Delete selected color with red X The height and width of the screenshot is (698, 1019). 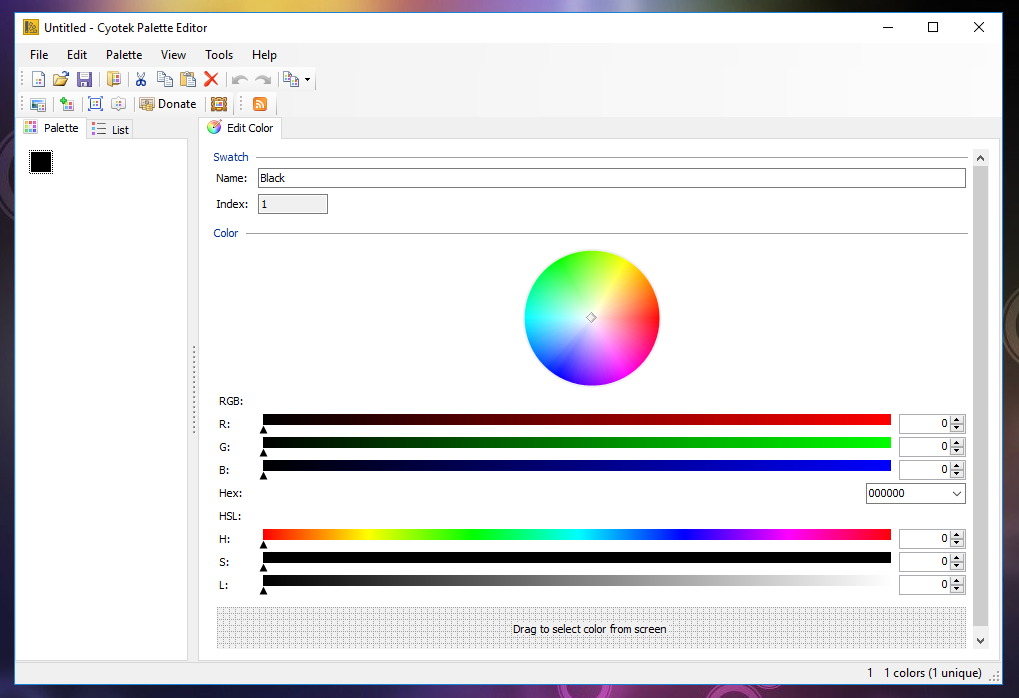click(211, 79)
